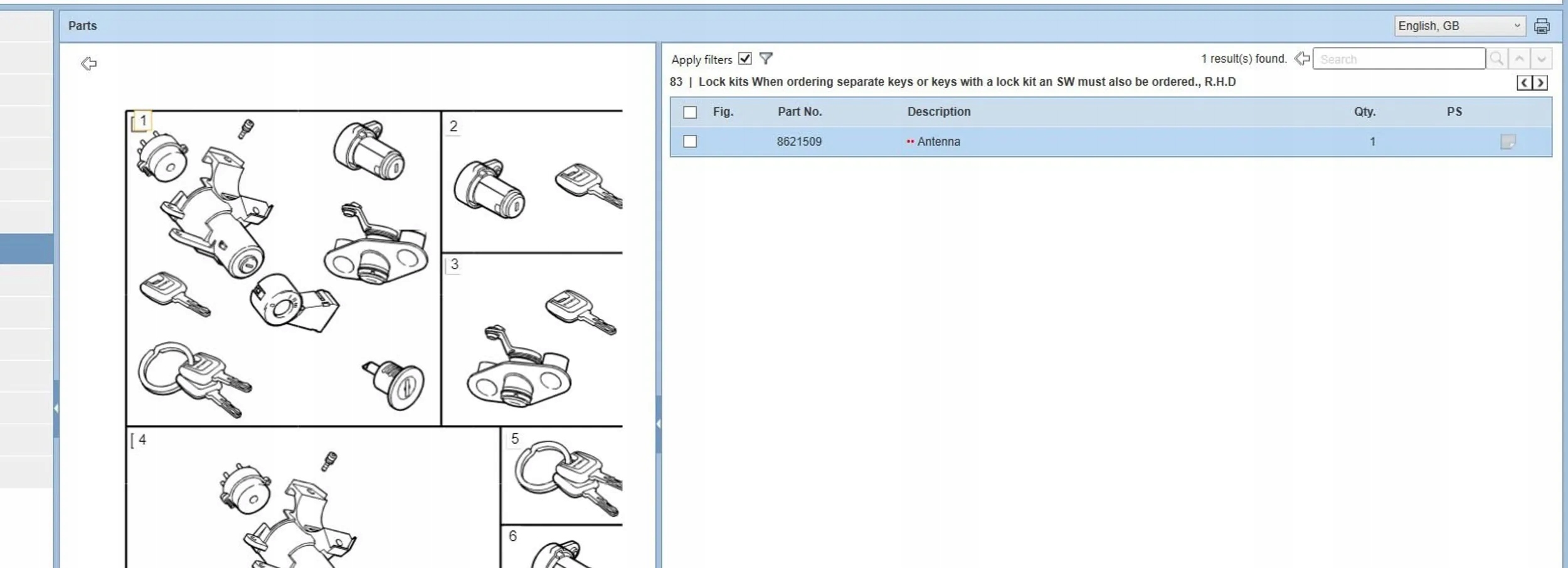Screen dimensions: 1568x568
Task: Open the note icon for Antenna row
Action: coord(1508,142)
